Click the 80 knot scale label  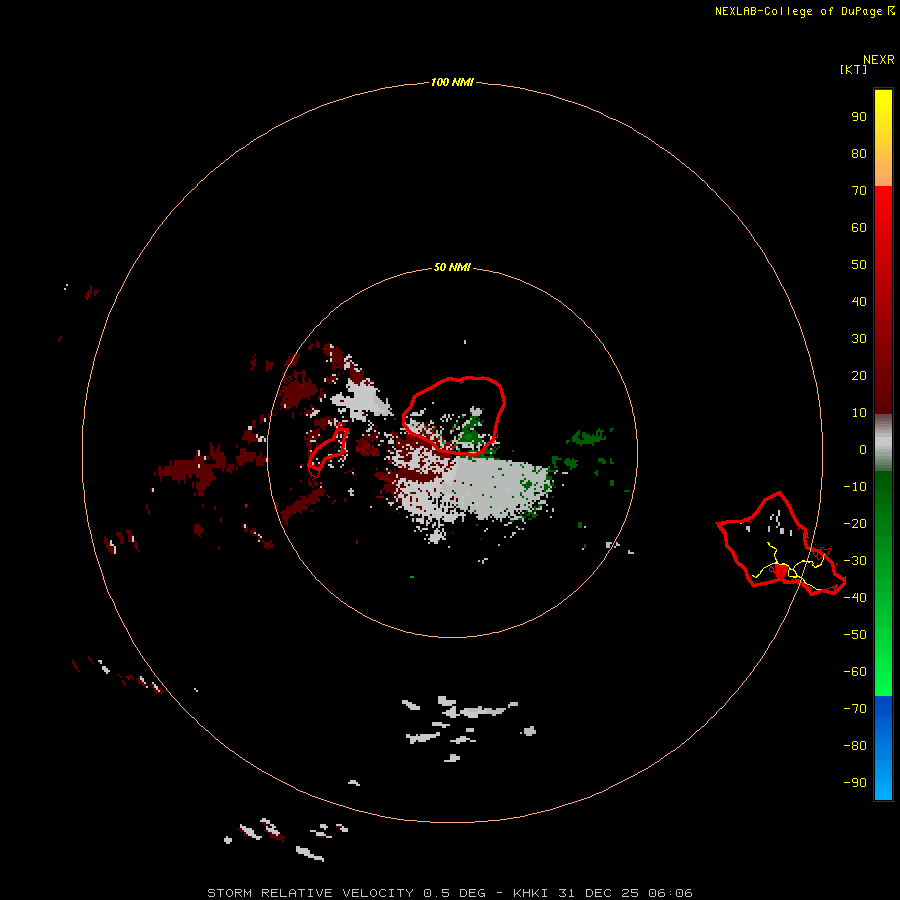[859, 153]
